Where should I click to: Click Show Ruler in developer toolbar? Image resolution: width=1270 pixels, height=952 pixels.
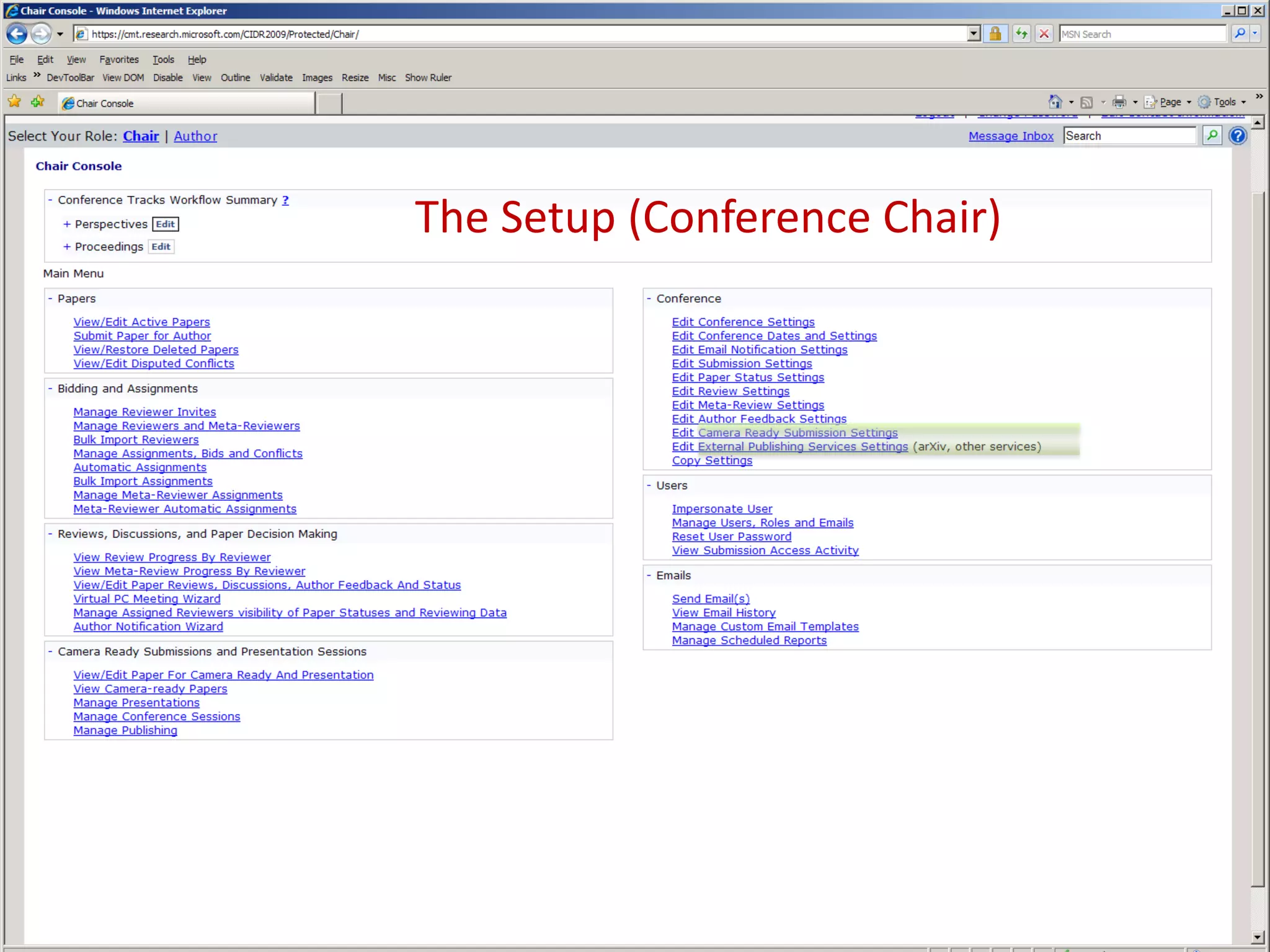click(429, 77)
